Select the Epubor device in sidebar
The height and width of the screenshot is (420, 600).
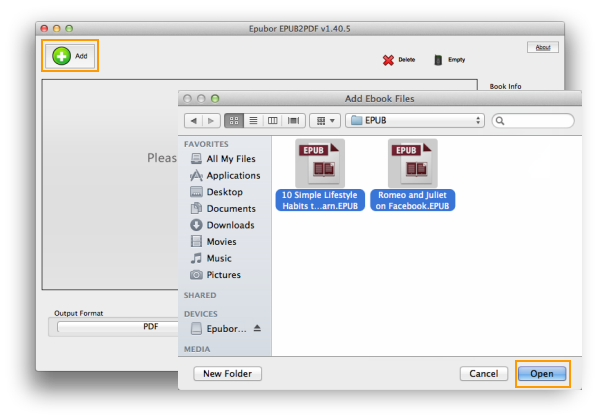(219, 329)
